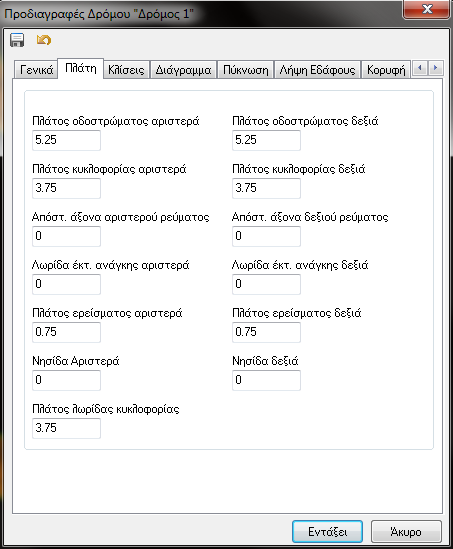Switch to the Γενικά tab
Viewport: 453px width, 549px height.
point(36,70)
